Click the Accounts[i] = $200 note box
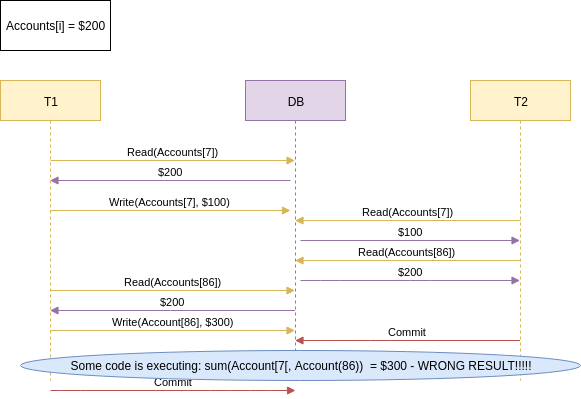 pos(55,25)
